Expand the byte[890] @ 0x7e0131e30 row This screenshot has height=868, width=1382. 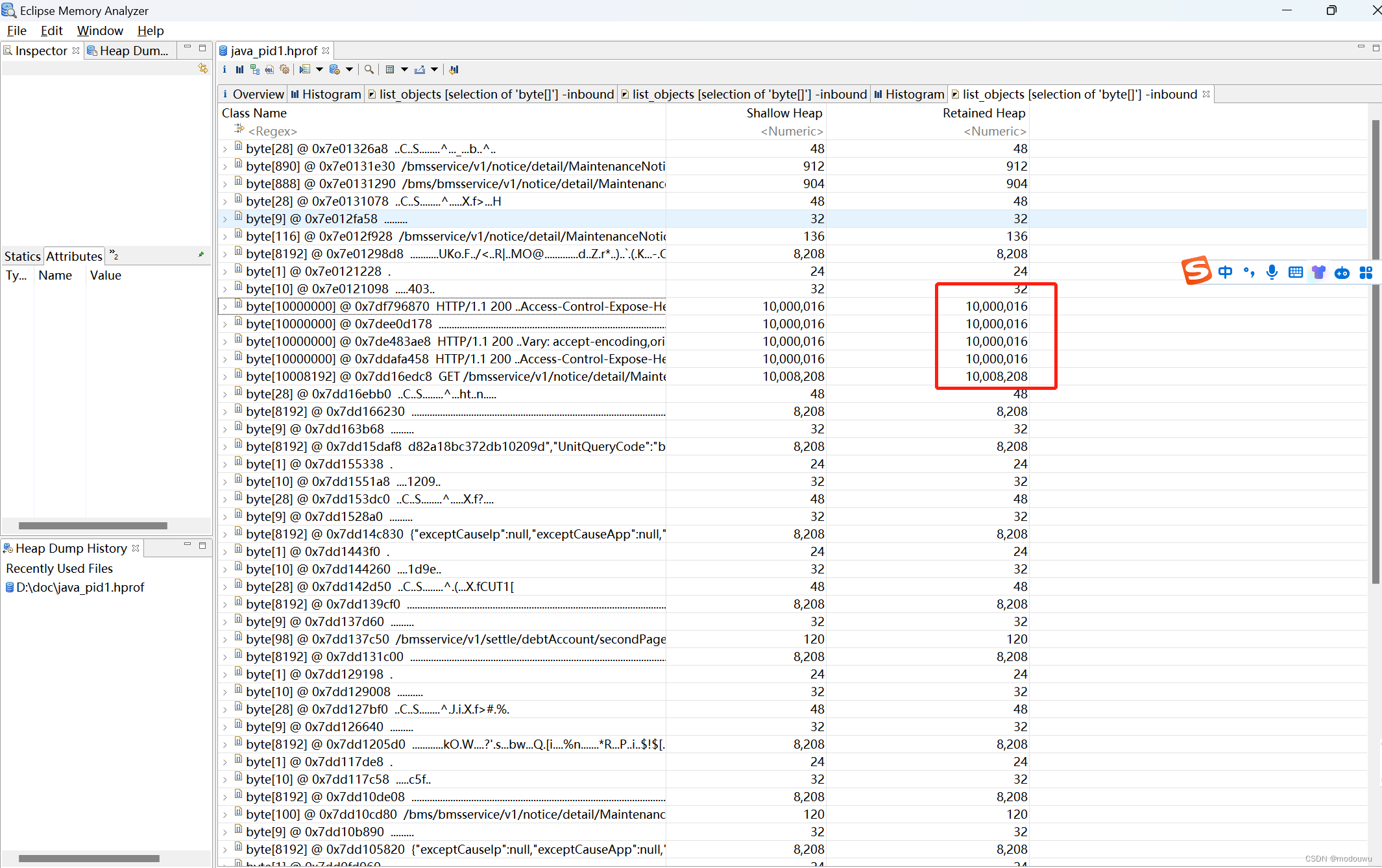tap(225, 167)
